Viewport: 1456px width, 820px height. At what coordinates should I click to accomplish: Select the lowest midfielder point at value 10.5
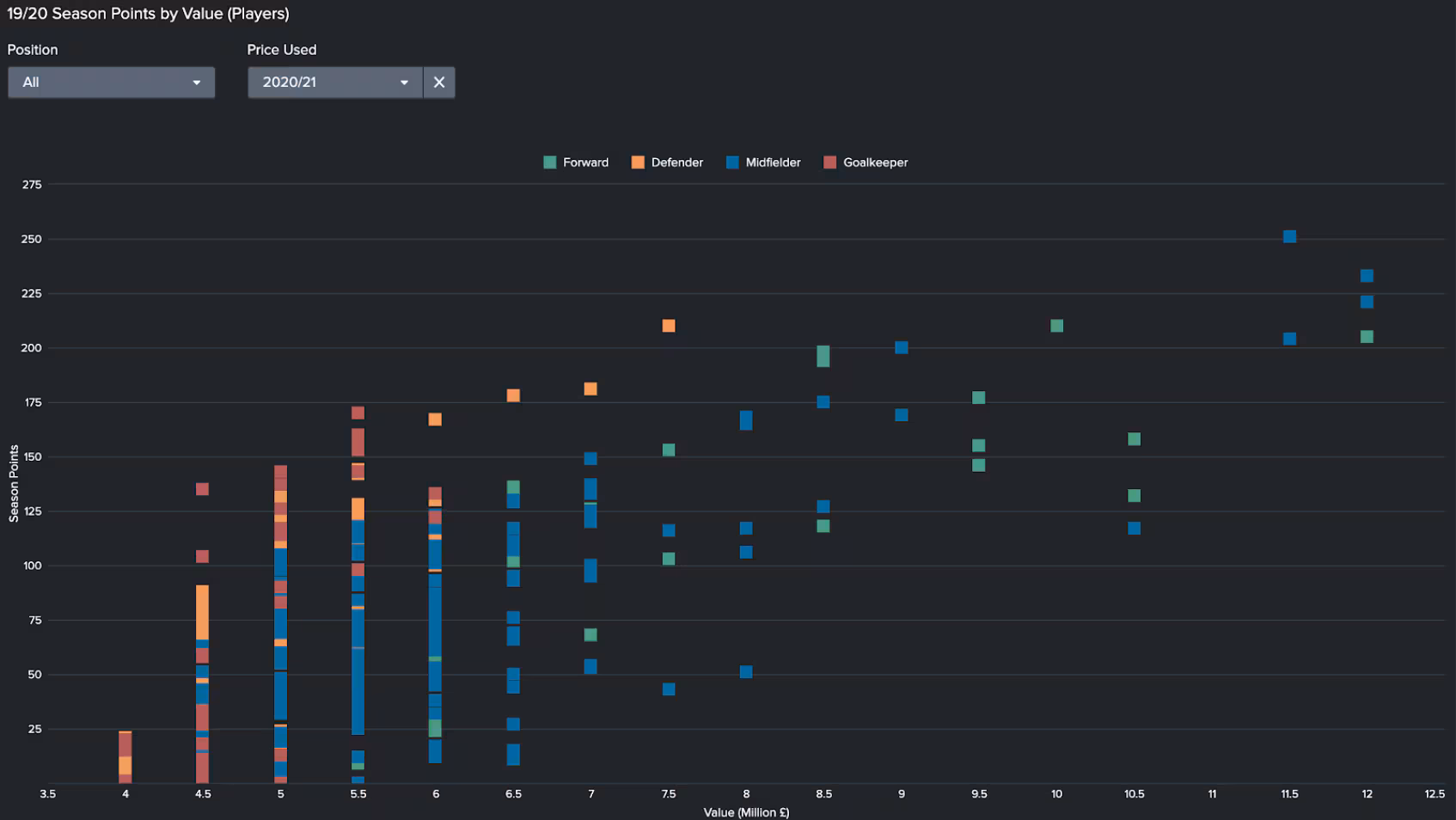click(1134, 528)
